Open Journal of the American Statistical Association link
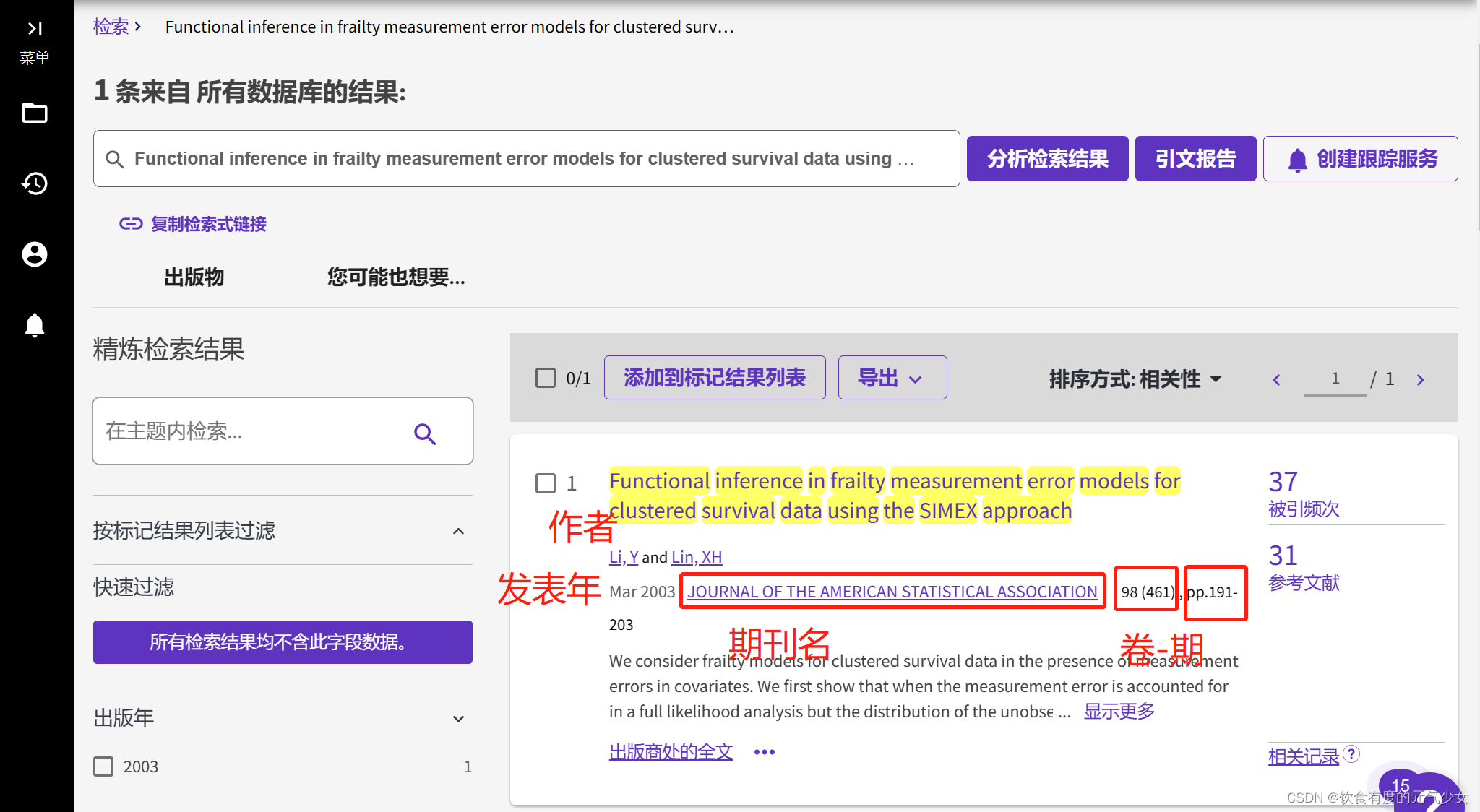Viewport: 1480px width, 812px height. click(x=892, y=592)
